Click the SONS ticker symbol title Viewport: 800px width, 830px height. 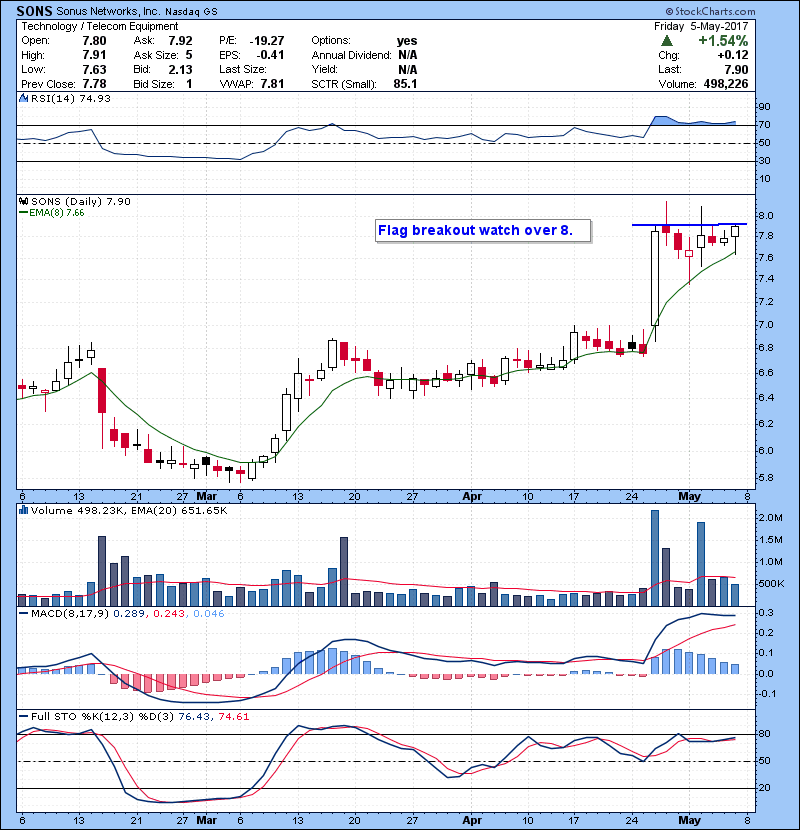point(34,11)
